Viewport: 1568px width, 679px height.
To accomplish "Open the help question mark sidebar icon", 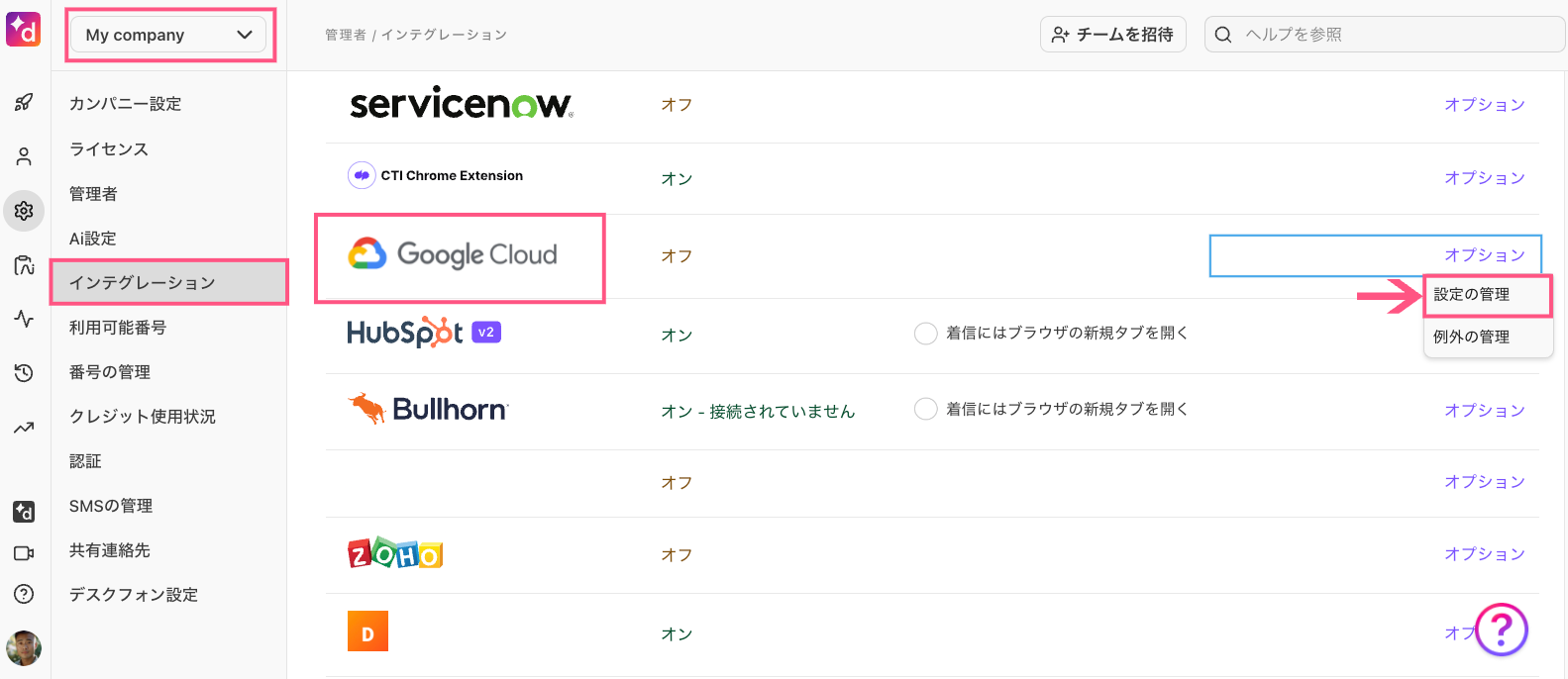I will click(24, 594).
